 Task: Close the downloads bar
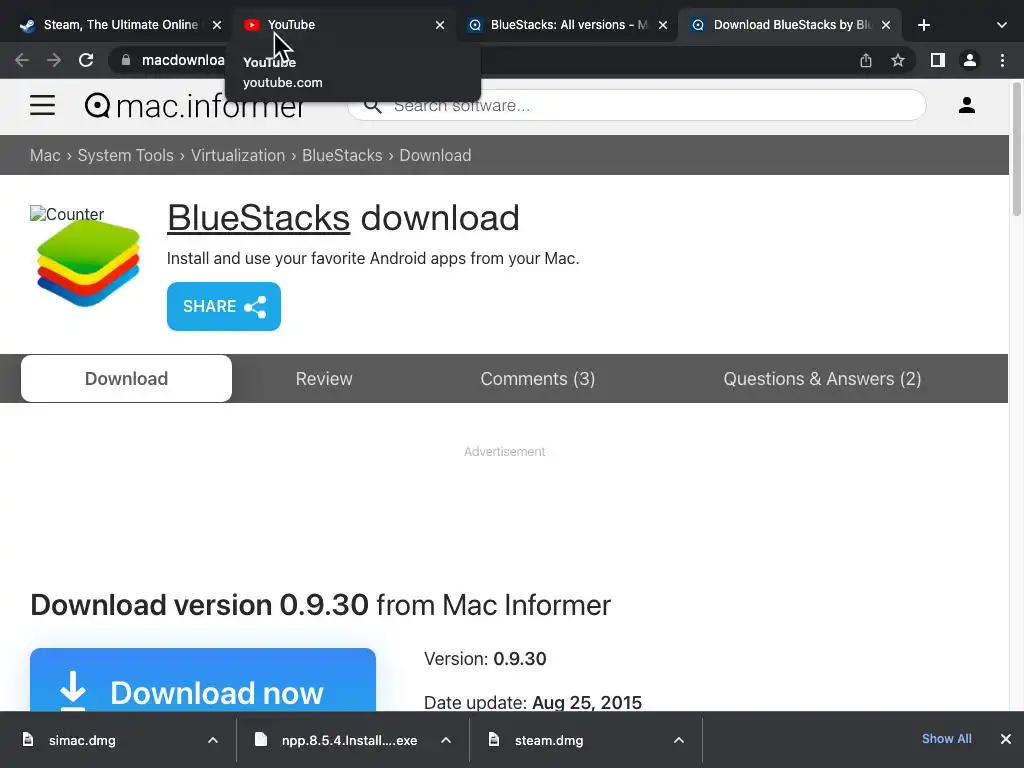click(x=1006, y=739)
